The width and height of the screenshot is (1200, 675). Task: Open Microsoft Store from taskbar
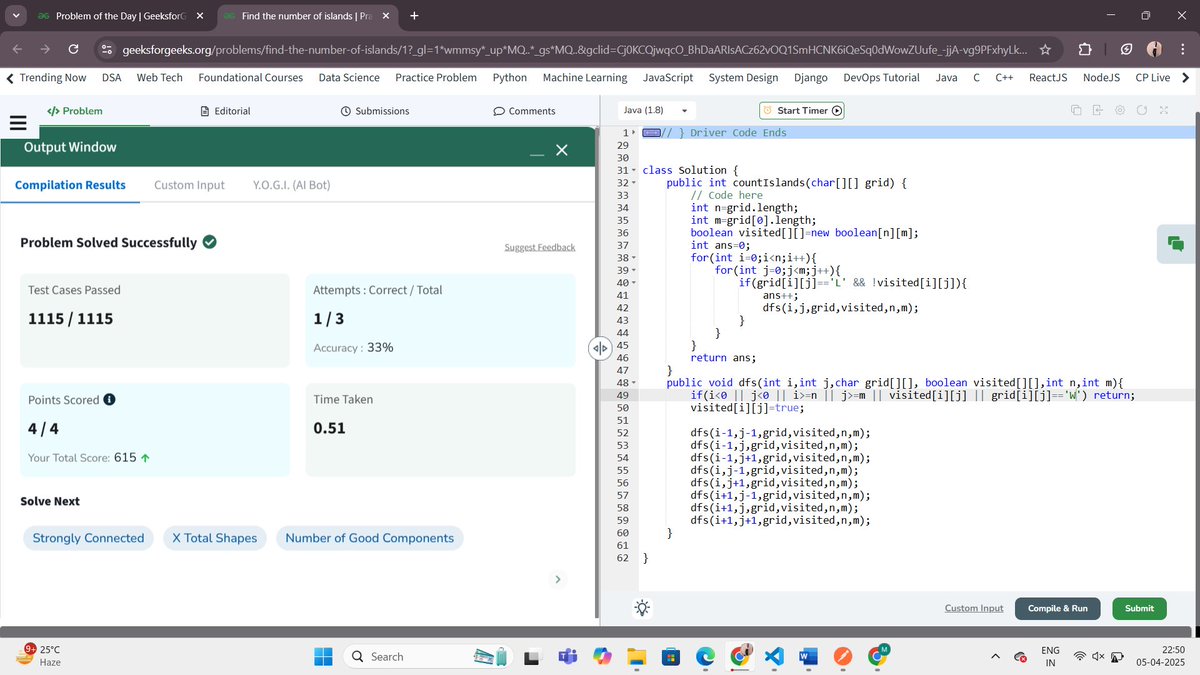(x=671, y=656)
